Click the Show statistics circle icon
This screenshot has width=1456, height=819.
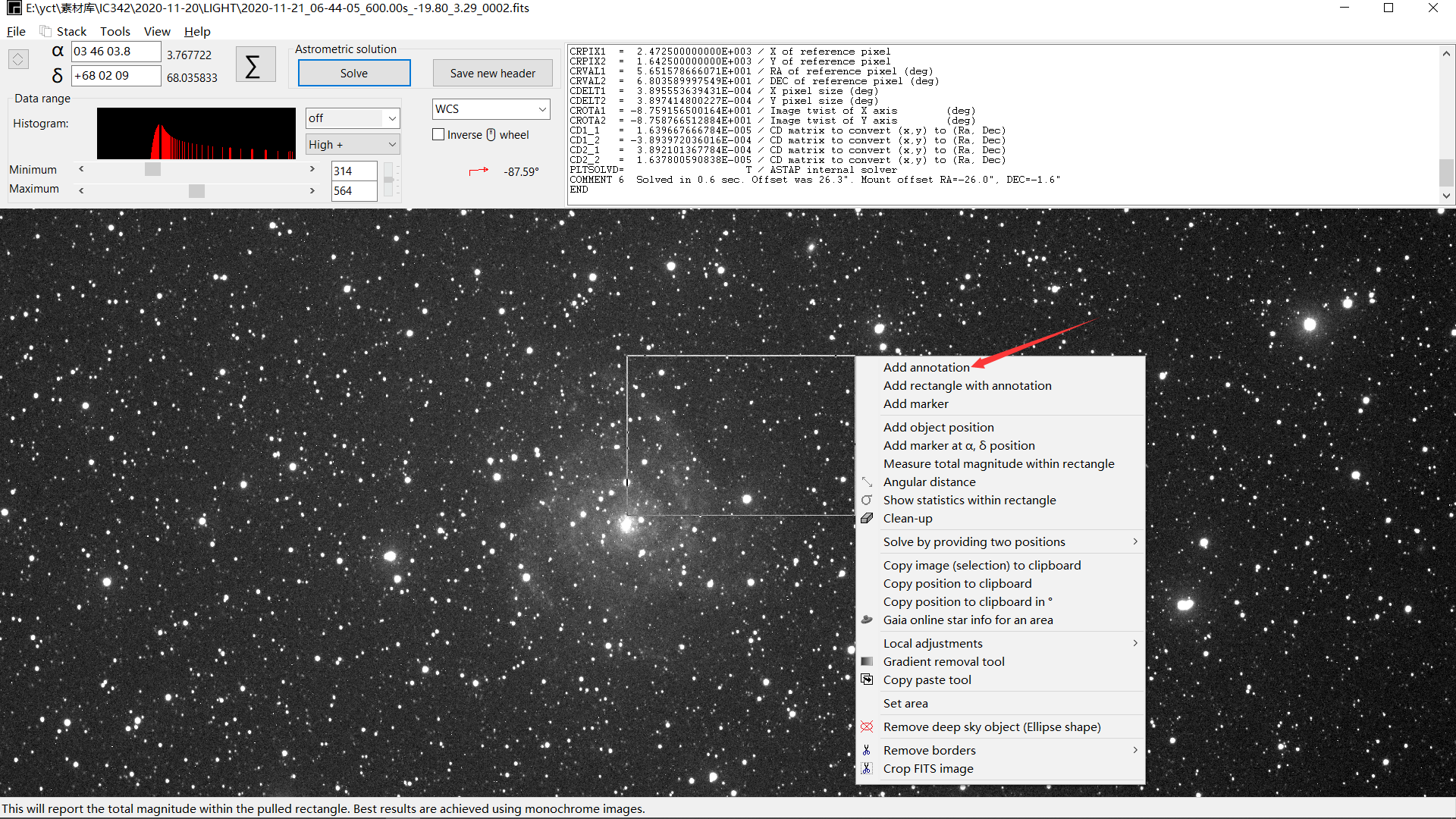867,500
